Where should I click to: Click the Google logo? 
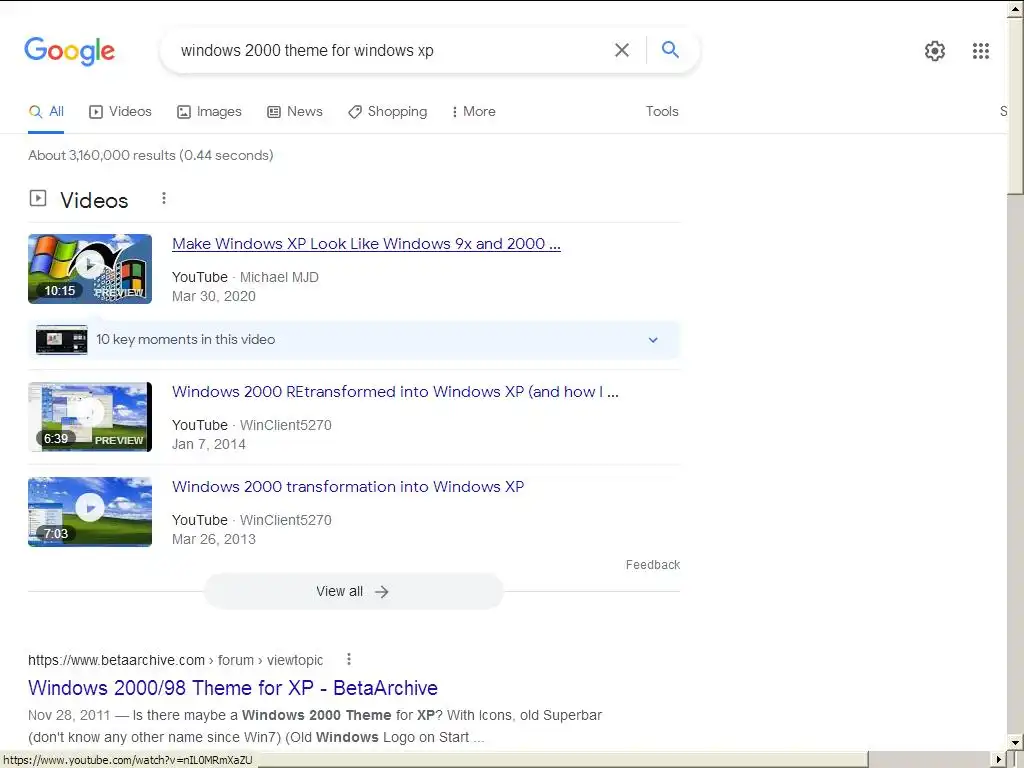click(69, 51)
